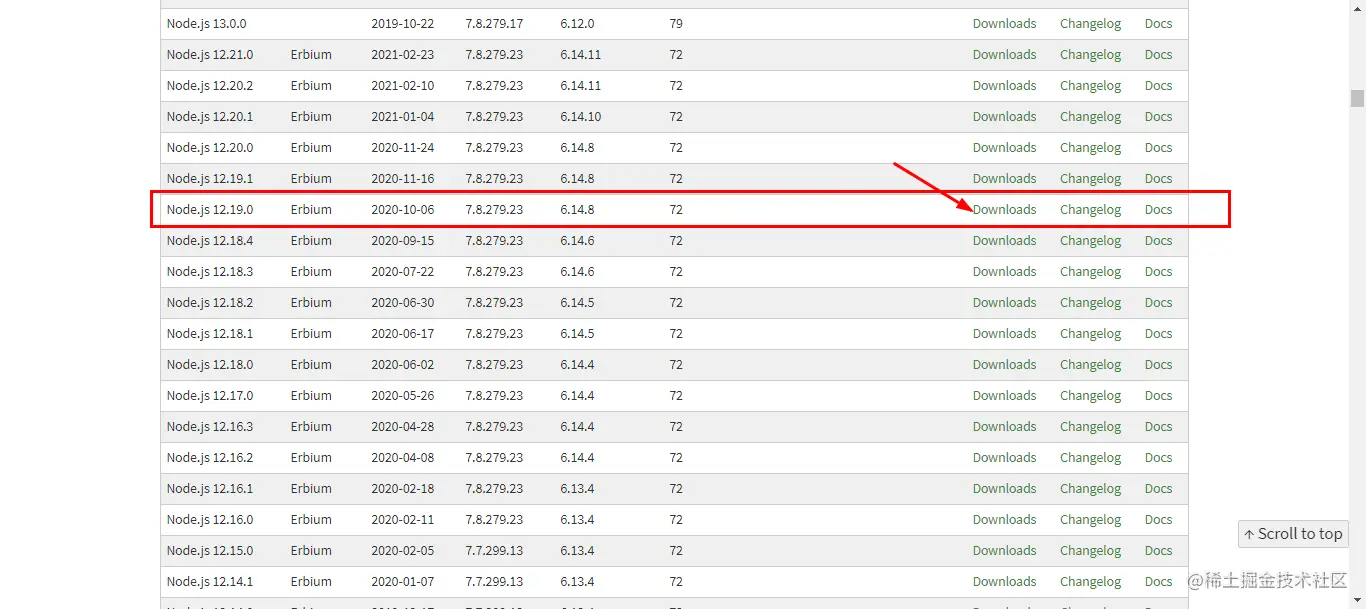Open Downloads for Node.js 12.15.0
Screen dimensions: 1366x609
[x=1004, y=551]
